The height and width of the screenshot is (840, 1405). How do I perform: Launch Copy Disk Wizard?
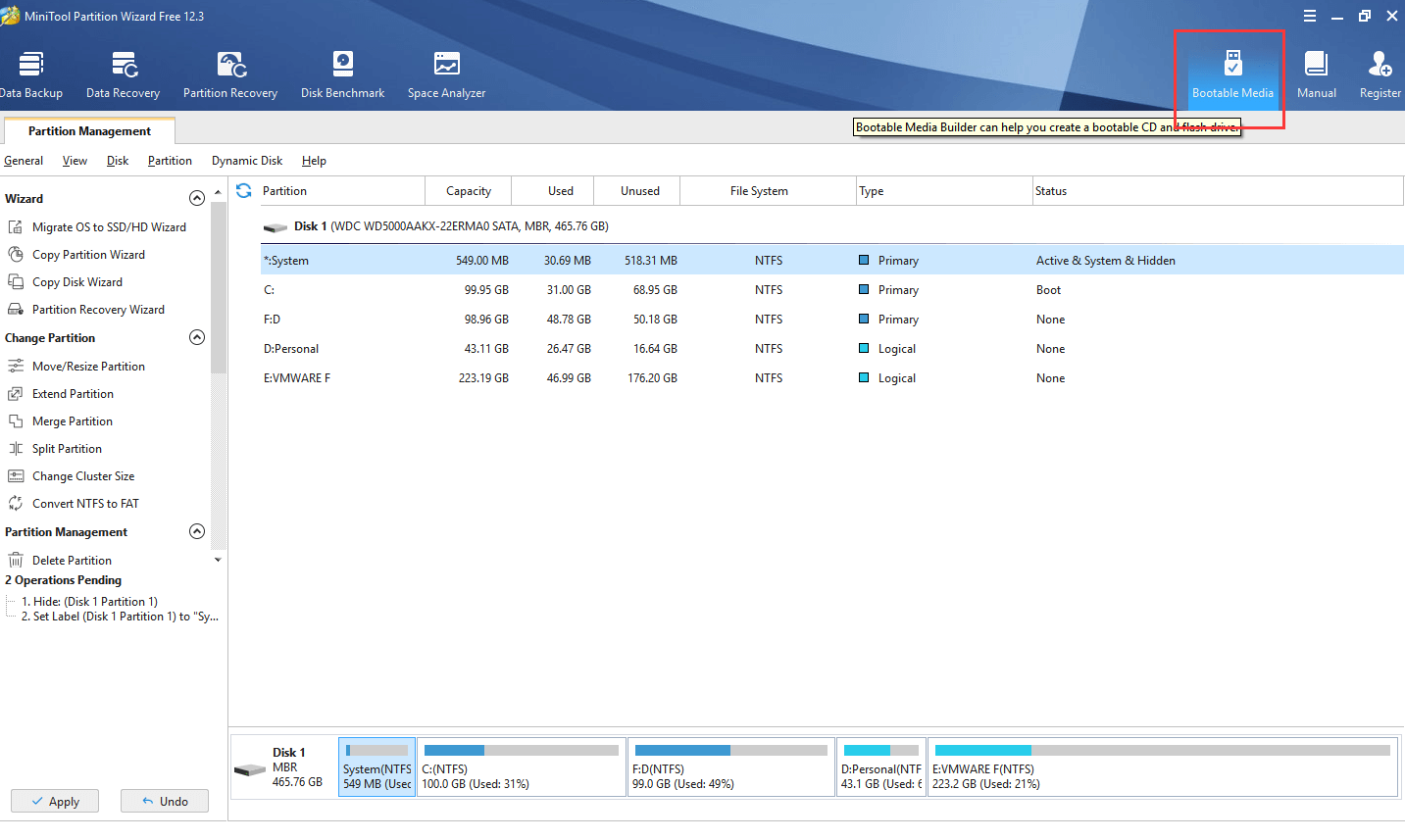coord(66,282)
